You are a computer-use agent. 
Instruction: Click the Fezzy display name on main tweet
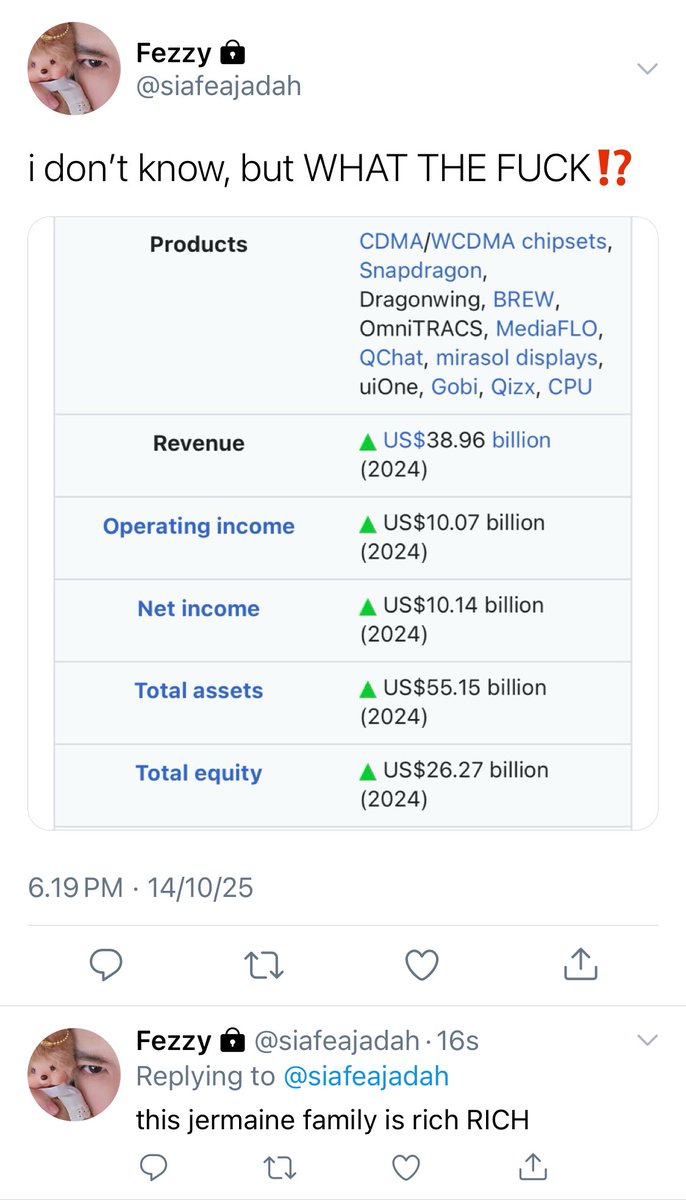click(x=172, y=53)
